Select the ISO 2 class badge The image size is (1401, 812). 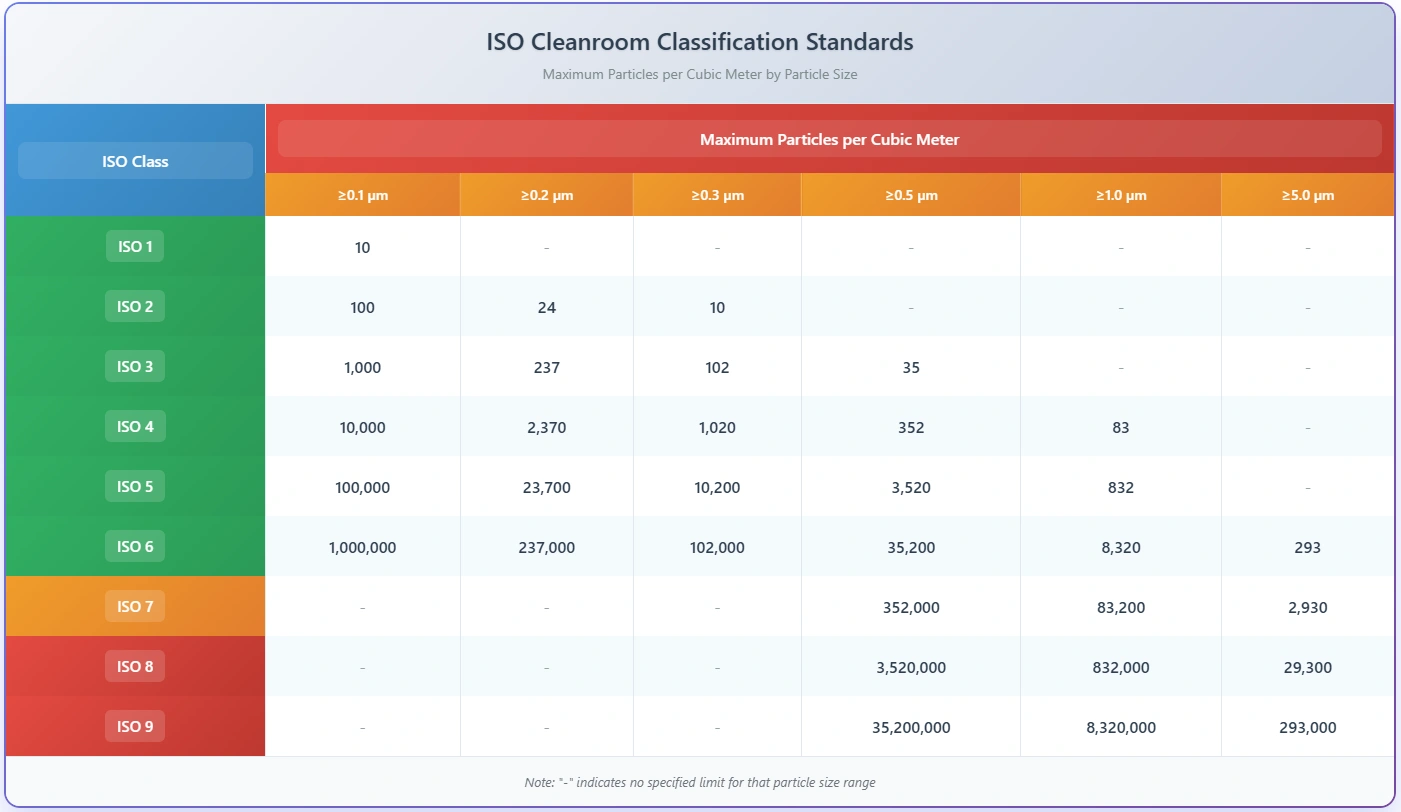point(135,306)
